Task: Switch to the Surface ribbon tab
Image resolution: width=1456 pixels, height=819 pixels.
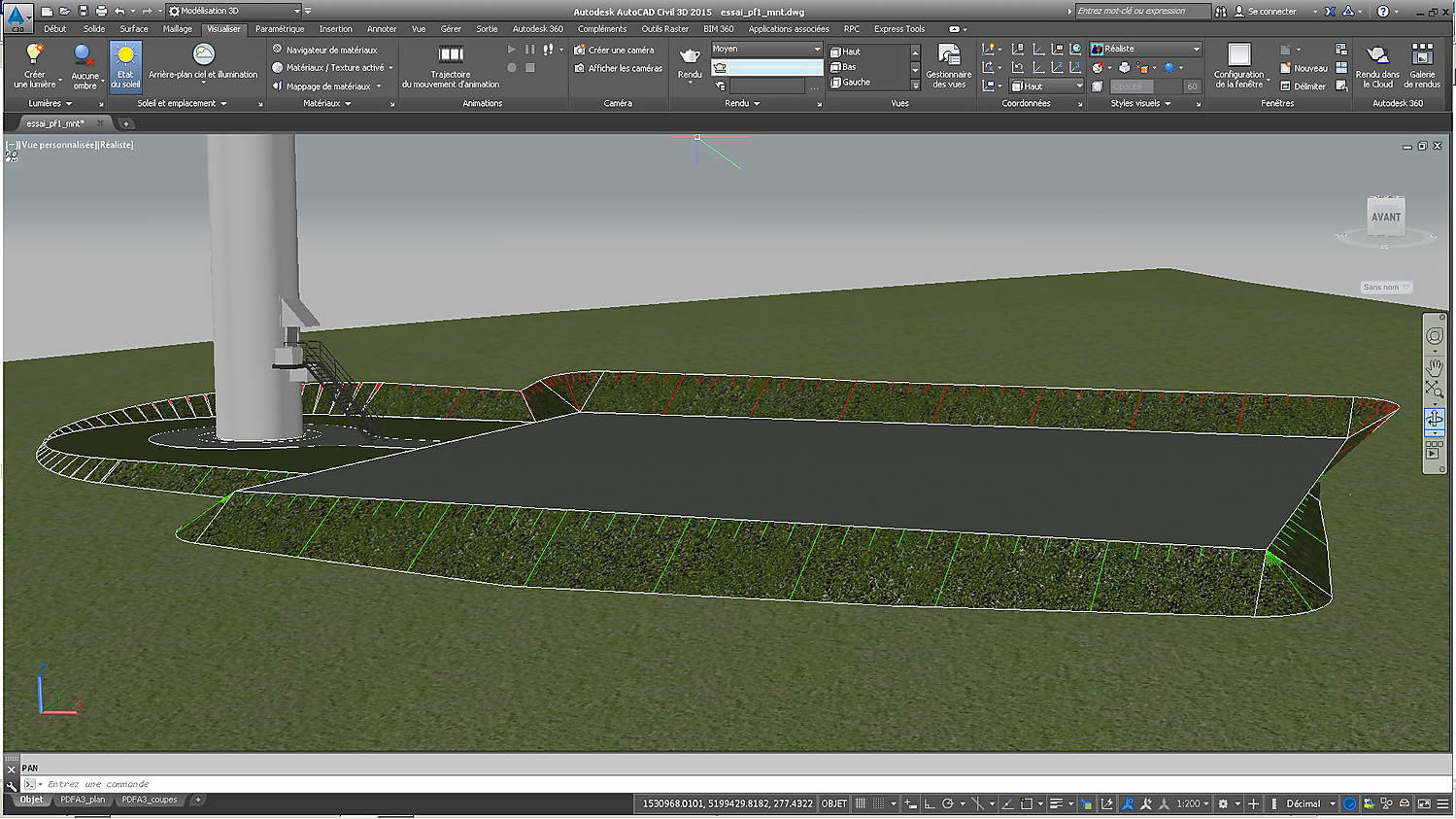Action: click(134, 29)
